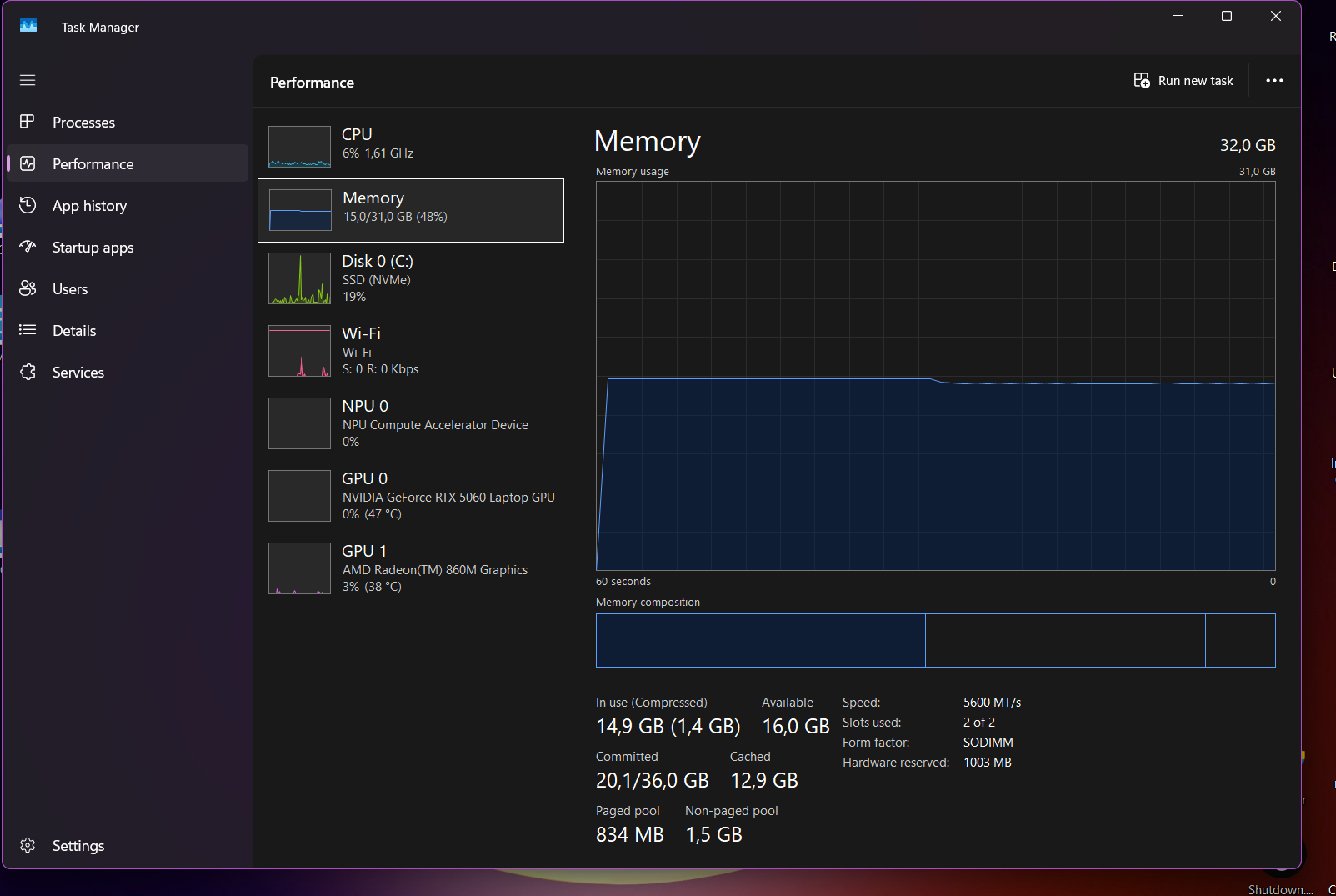Click the Committed value 20,1/36,0 GB
This screenshot has height=896, width=1336.
(653, 781)
